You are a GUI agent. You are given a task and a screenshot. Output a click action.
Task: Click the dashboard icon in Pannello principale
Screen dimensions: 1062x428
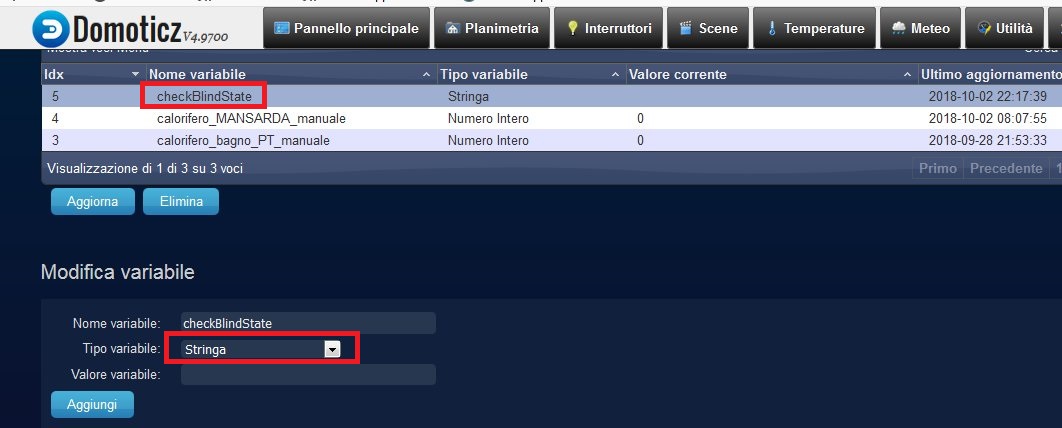pyautogui.click(x=280, y=28)
